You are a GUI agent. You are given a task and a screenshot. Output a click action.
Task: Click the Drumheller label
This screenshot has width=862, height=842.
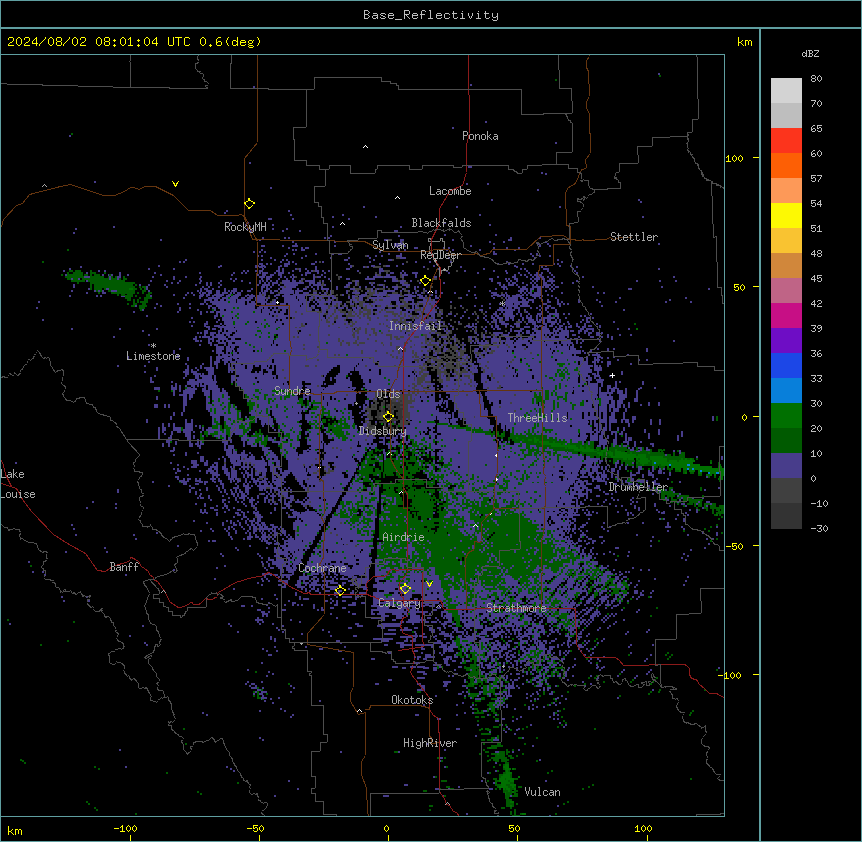click(638, 487)
